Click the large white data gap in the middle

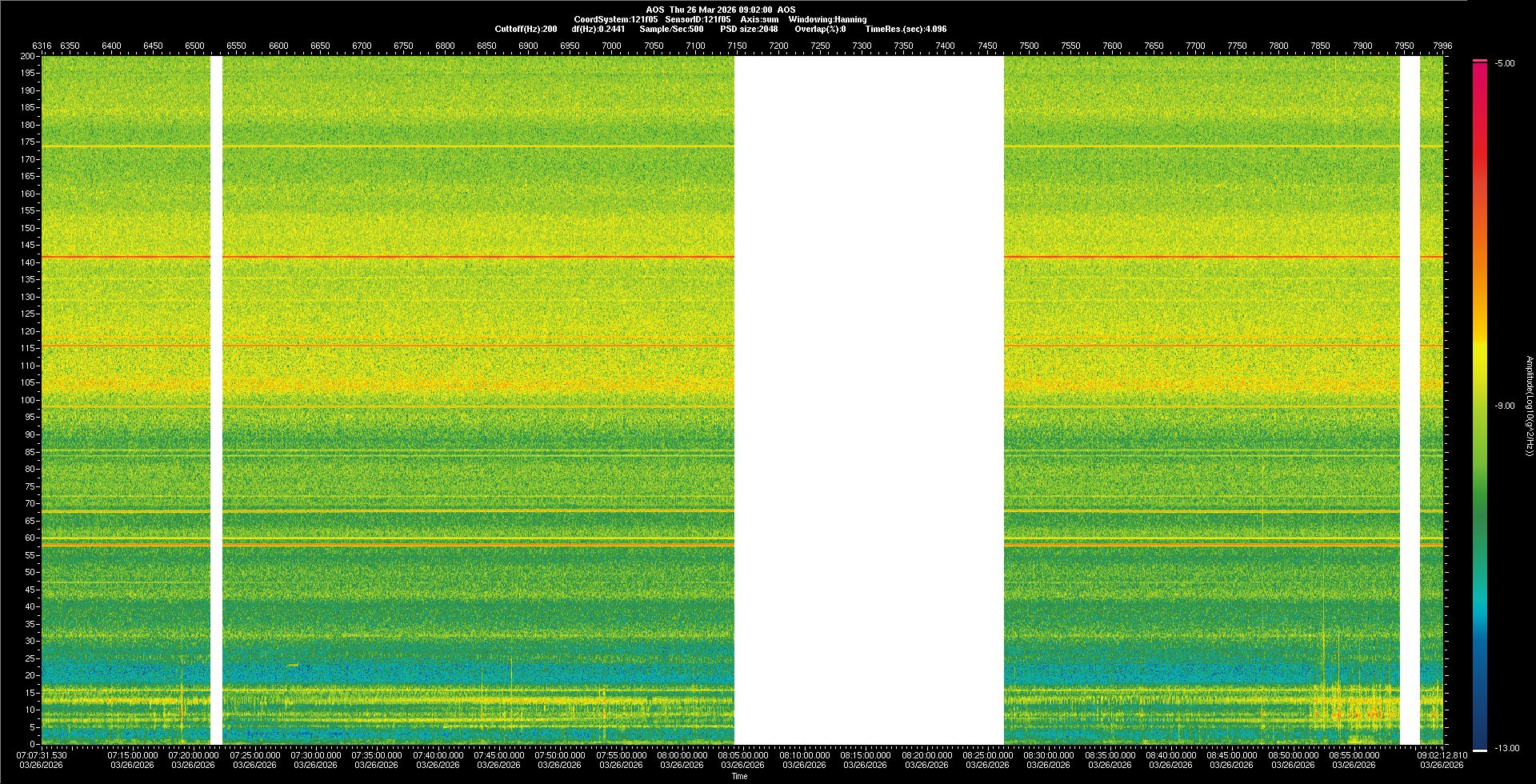(869, 400)
